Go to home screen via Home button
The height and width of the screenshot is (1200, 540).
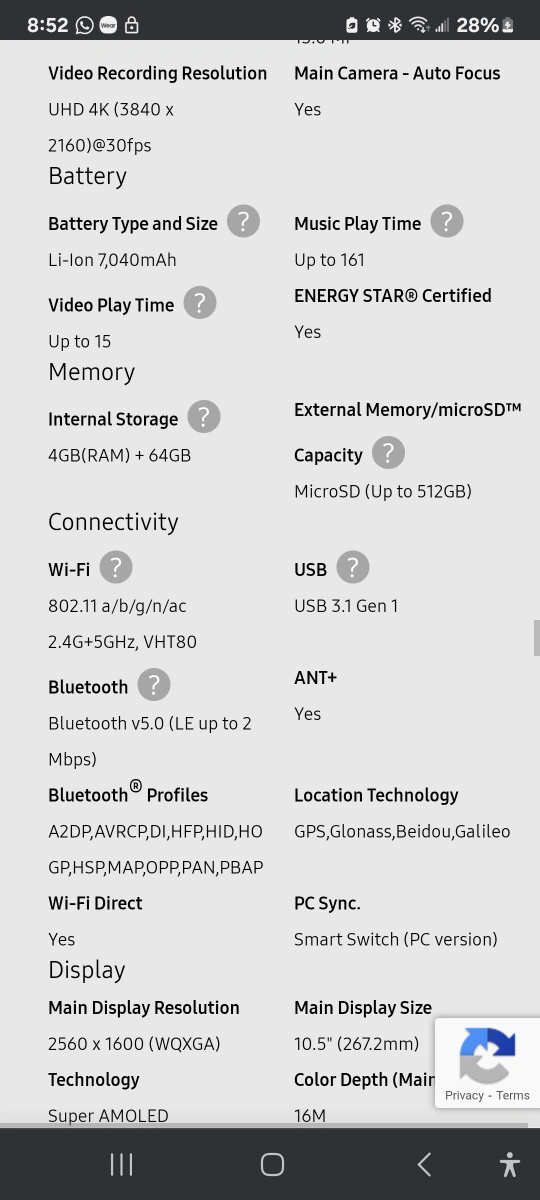272,1164
